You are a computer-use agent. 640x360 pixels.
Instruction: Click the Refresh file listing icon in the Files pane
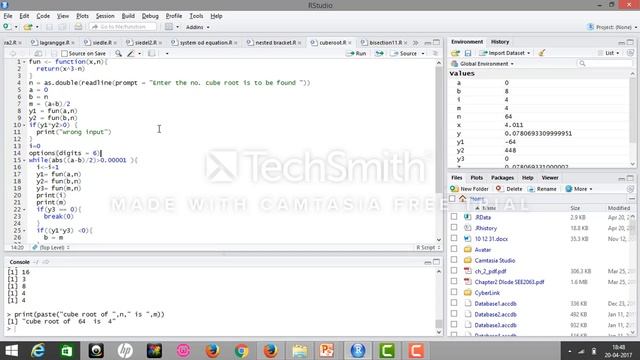pos(630,189)
